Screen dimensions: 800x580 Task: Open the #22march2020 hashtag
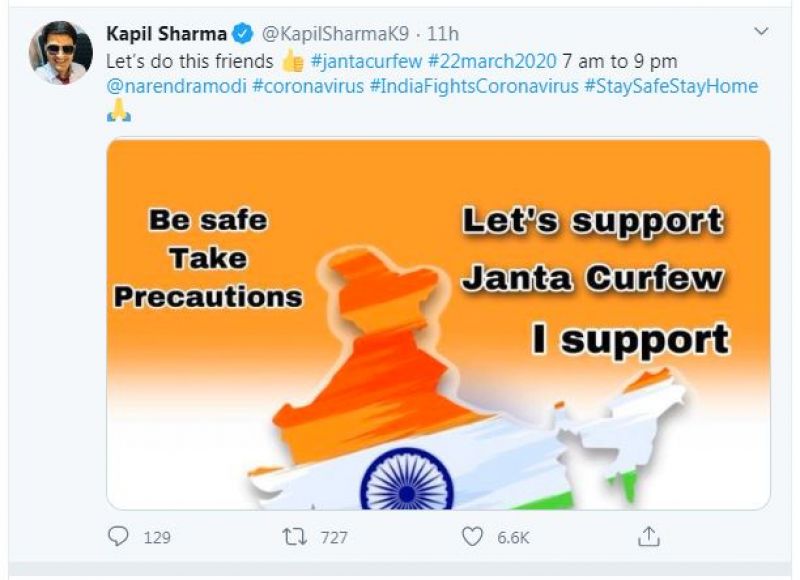coord(492,61)
